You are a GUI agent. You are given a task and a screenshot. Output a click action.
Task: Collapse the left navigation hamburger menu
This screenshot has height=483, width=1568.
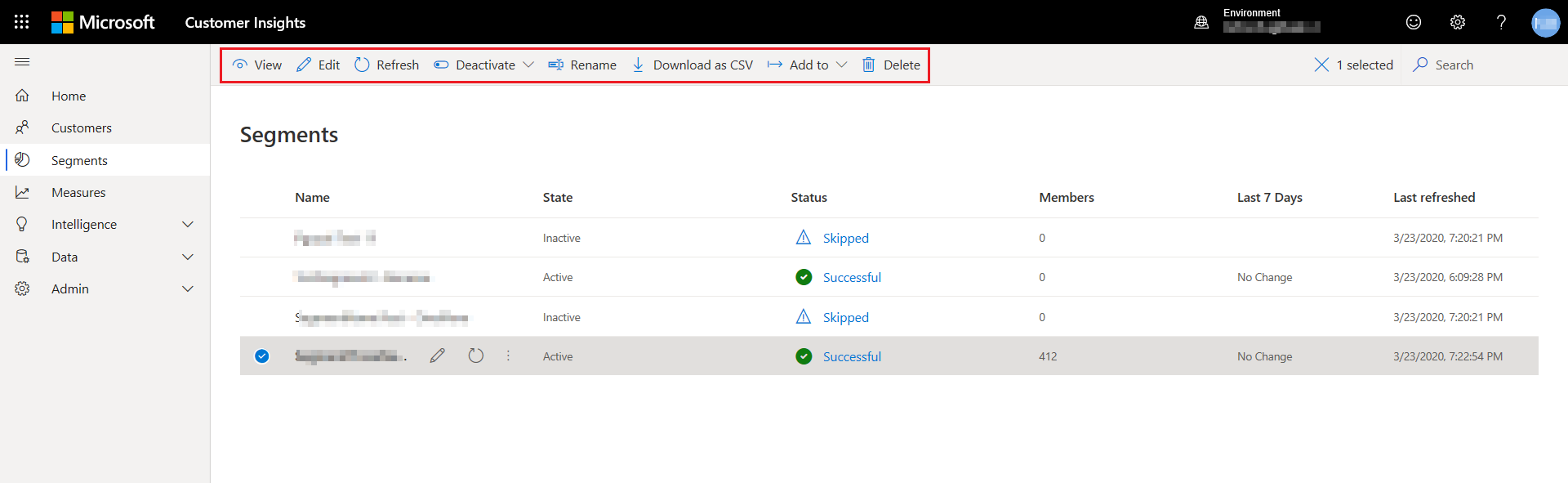(x=22, y=62)
